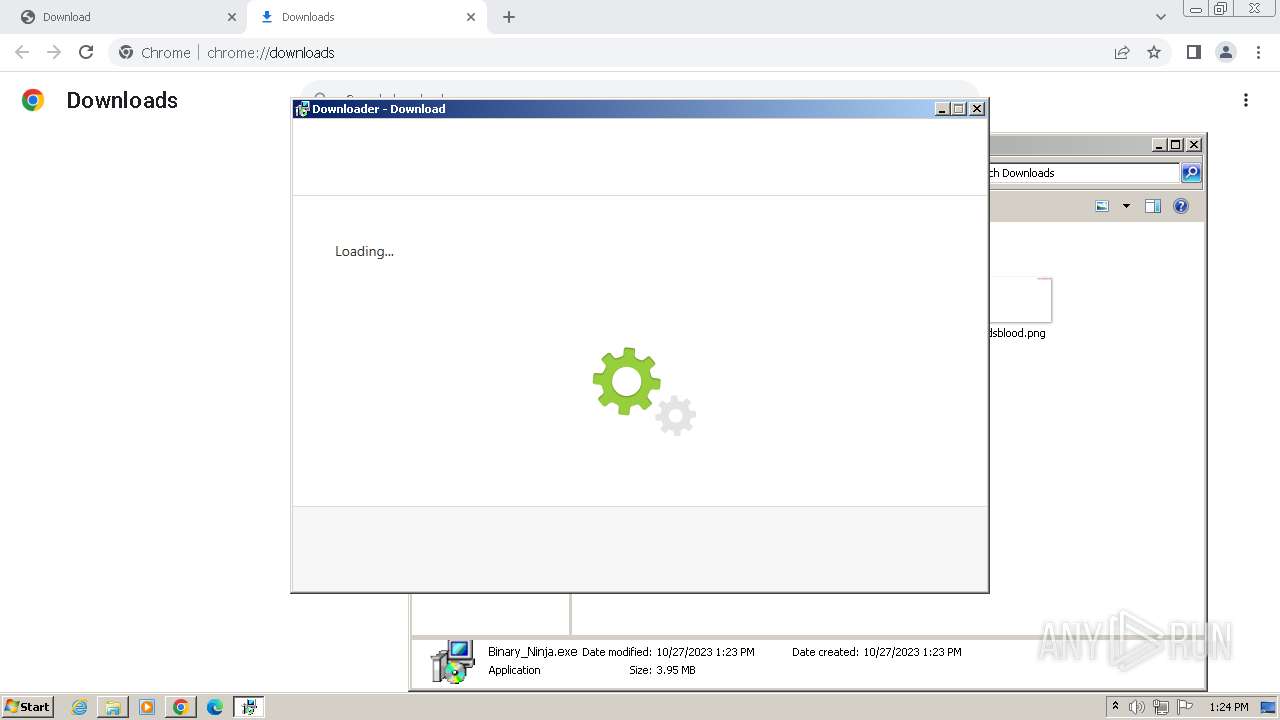Screen dimensions: 1280x720
Task: Click the Chrome logo beside Downloads
Action: (x=33, y=100)
